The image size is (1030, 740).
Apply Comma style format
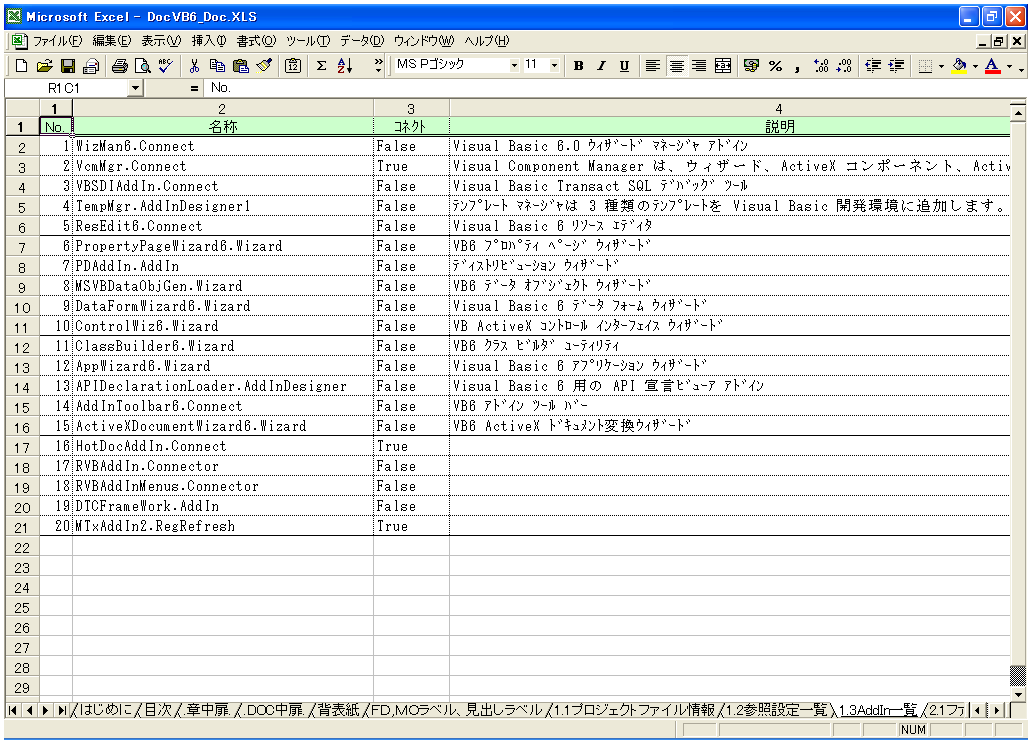pyautogui.click(x=797, y=66)
